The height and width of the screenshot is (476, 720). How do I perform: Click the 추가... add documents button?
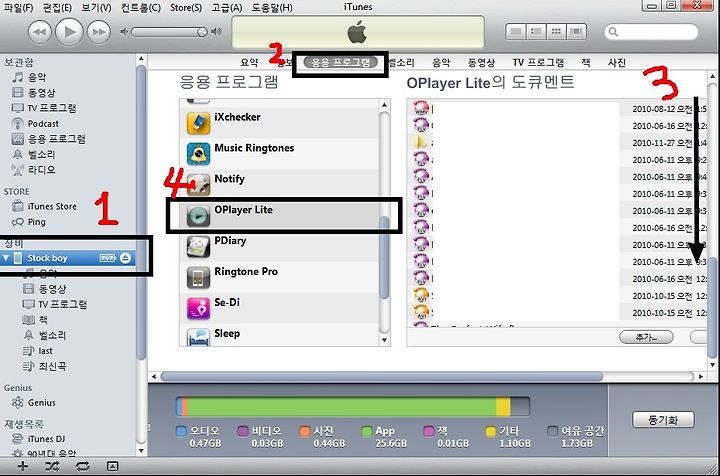646,337
